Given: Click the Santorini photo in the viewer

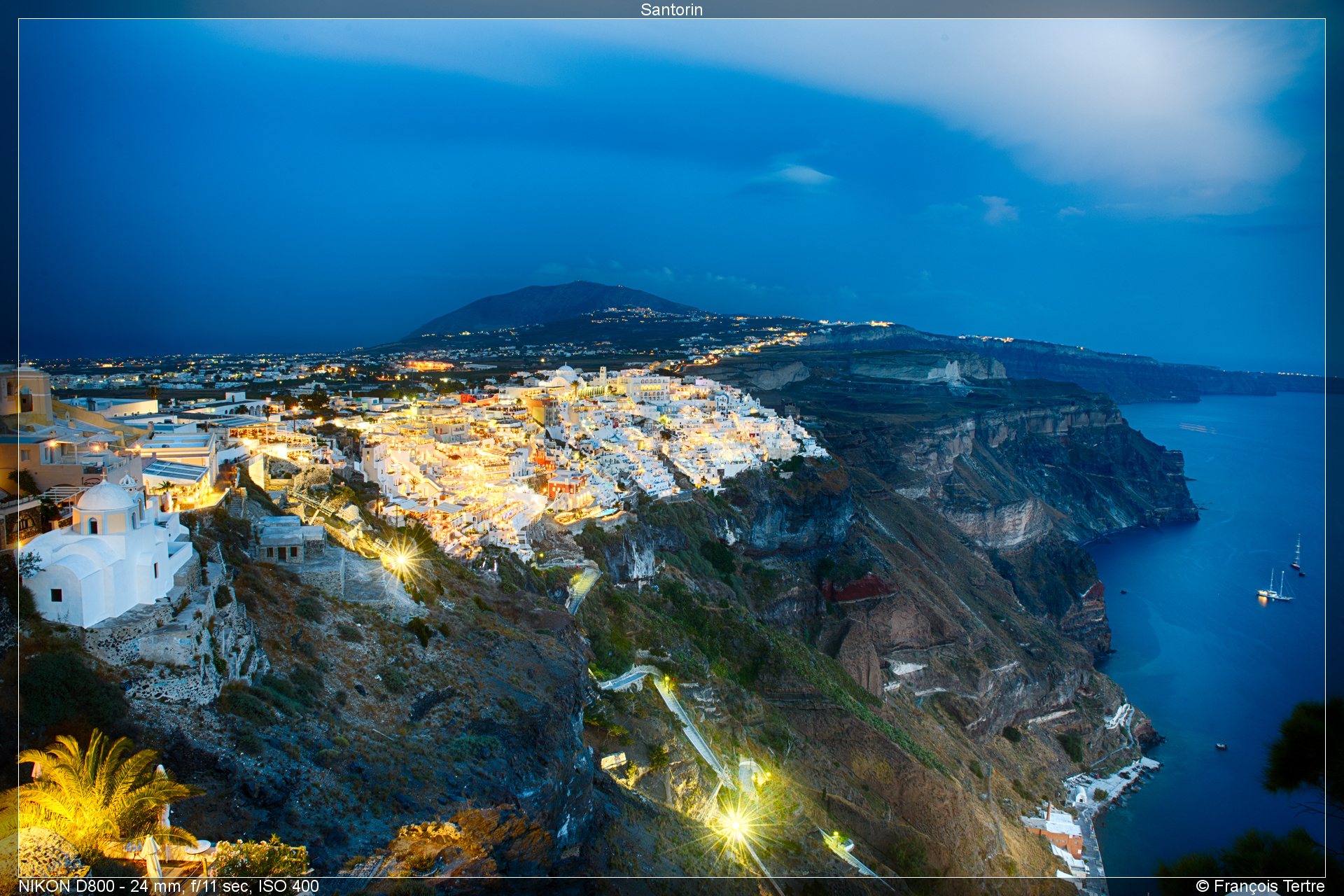Looking at the screenshot, I should click(672, 448).
